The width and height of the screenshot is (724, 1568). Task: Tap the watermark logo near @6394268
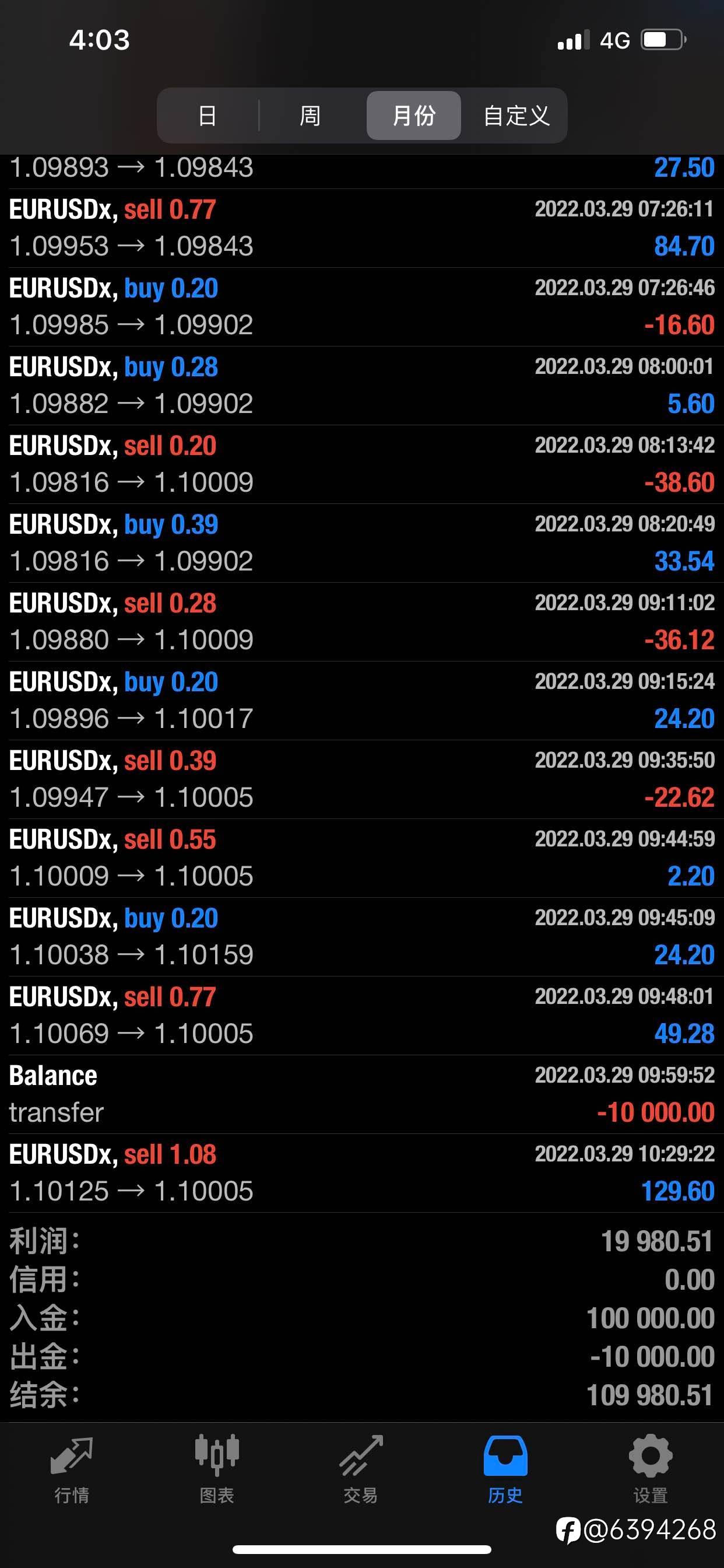pyautogui.click(x=568, y=1530)
